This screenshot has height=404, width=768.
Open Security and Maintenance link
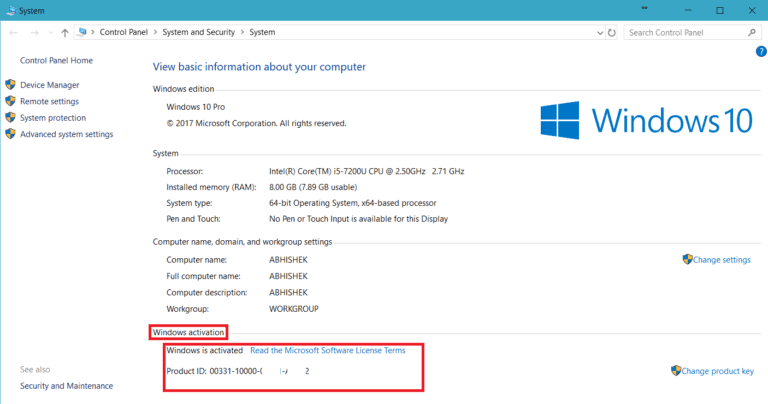[66, 386]
